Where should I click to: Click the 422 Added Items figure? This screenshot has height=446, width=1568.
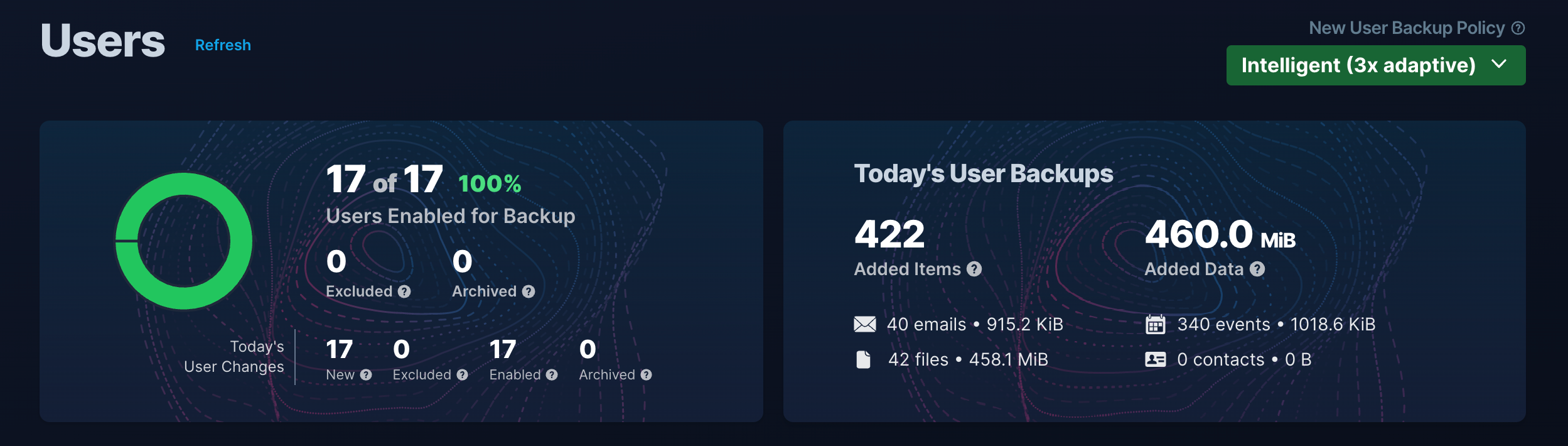tap(889, 234)
